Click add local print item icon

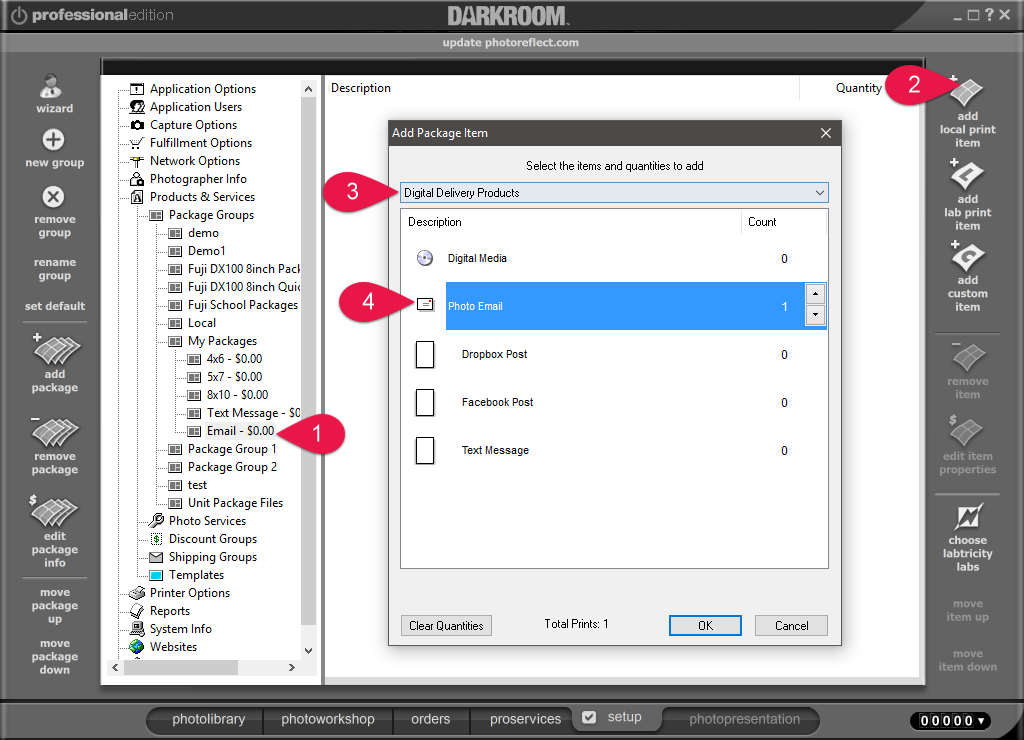[965, 91]
